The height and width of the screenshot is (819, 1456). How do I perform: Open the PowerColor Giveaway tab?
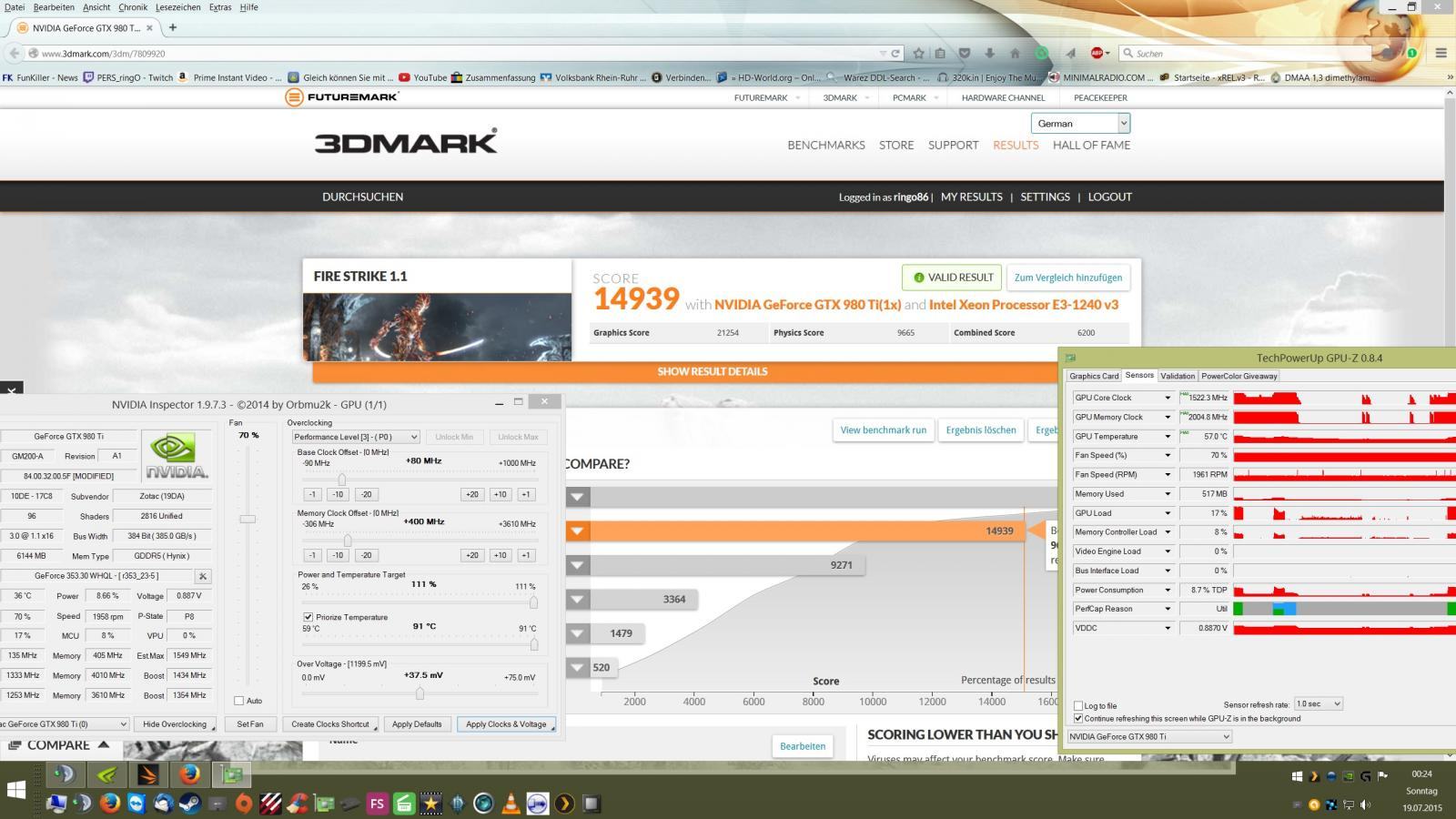(1239, 376)
